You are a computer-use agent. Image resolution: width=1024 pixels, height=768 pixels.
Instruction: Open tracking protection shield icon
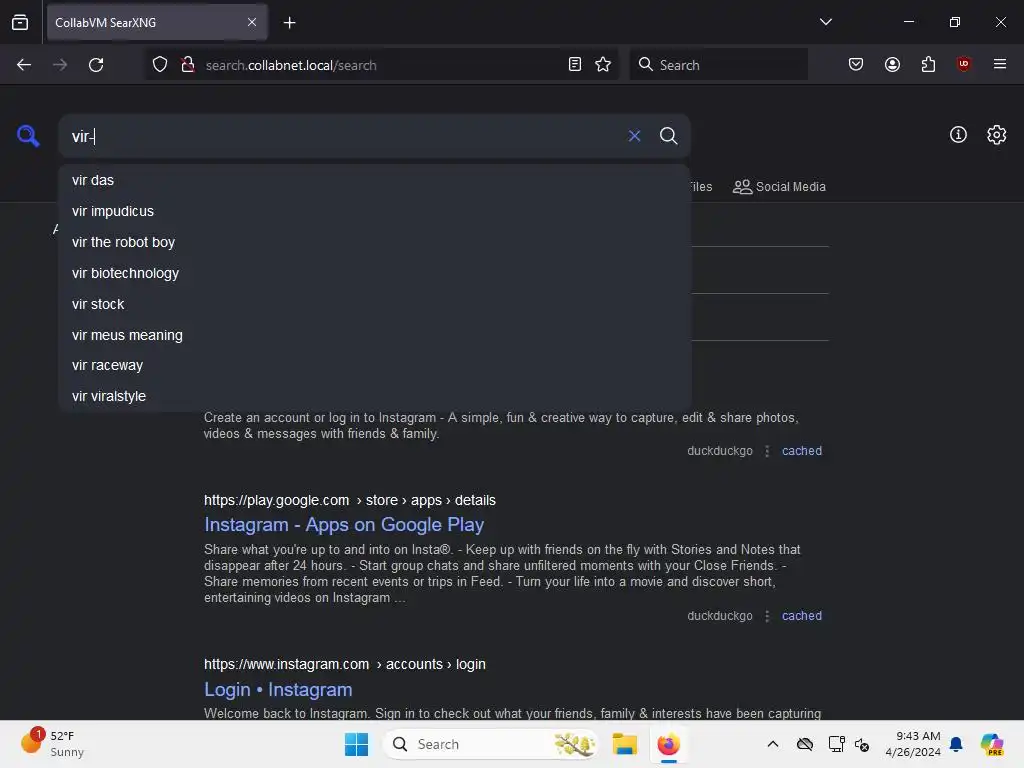tap(160, 65)
